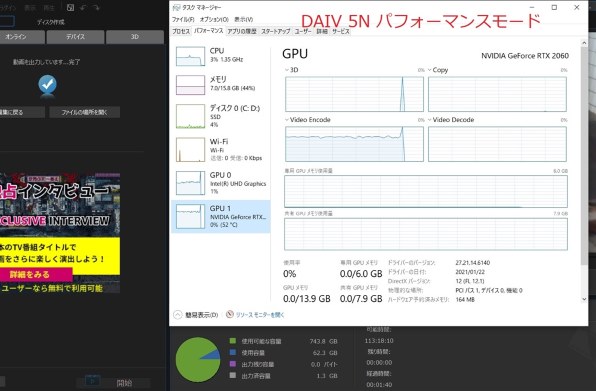Click the save icon in editor toolbar

coord(70,8)
